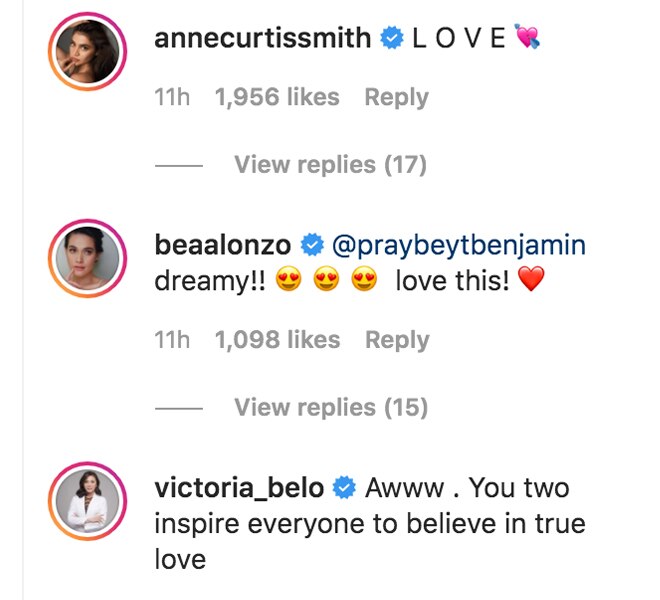The height and width of the screenshot is (600, 660).
Task: Reply to annecurtissmith's comment
Action: [397, 97]
